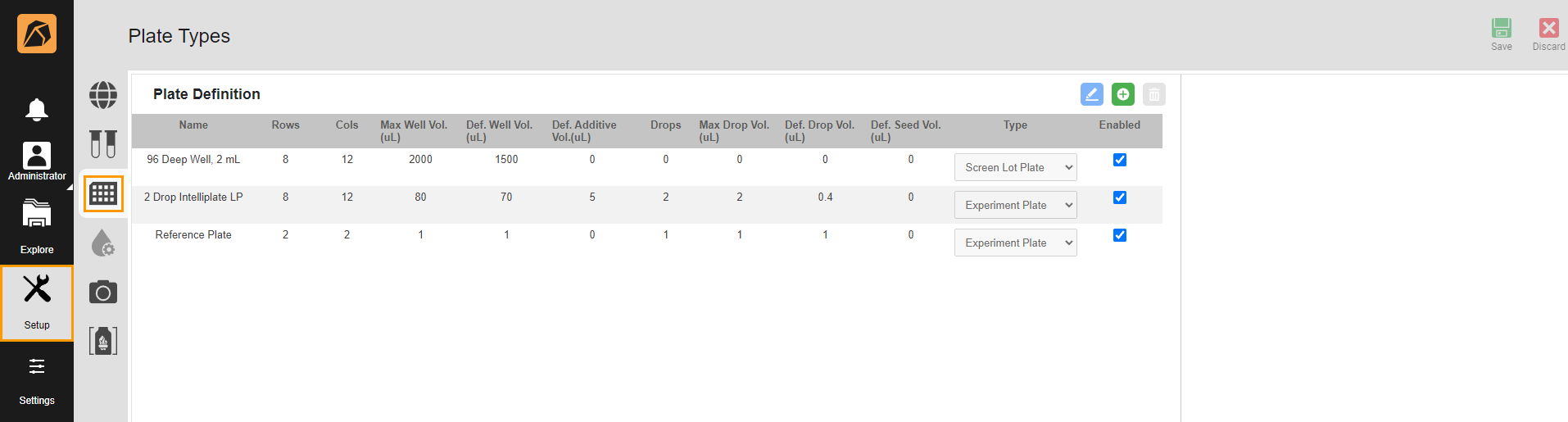Select the camera icon in setup sidebar
The width and height of the screenshot is (1568, 422).
coord(103,292)
